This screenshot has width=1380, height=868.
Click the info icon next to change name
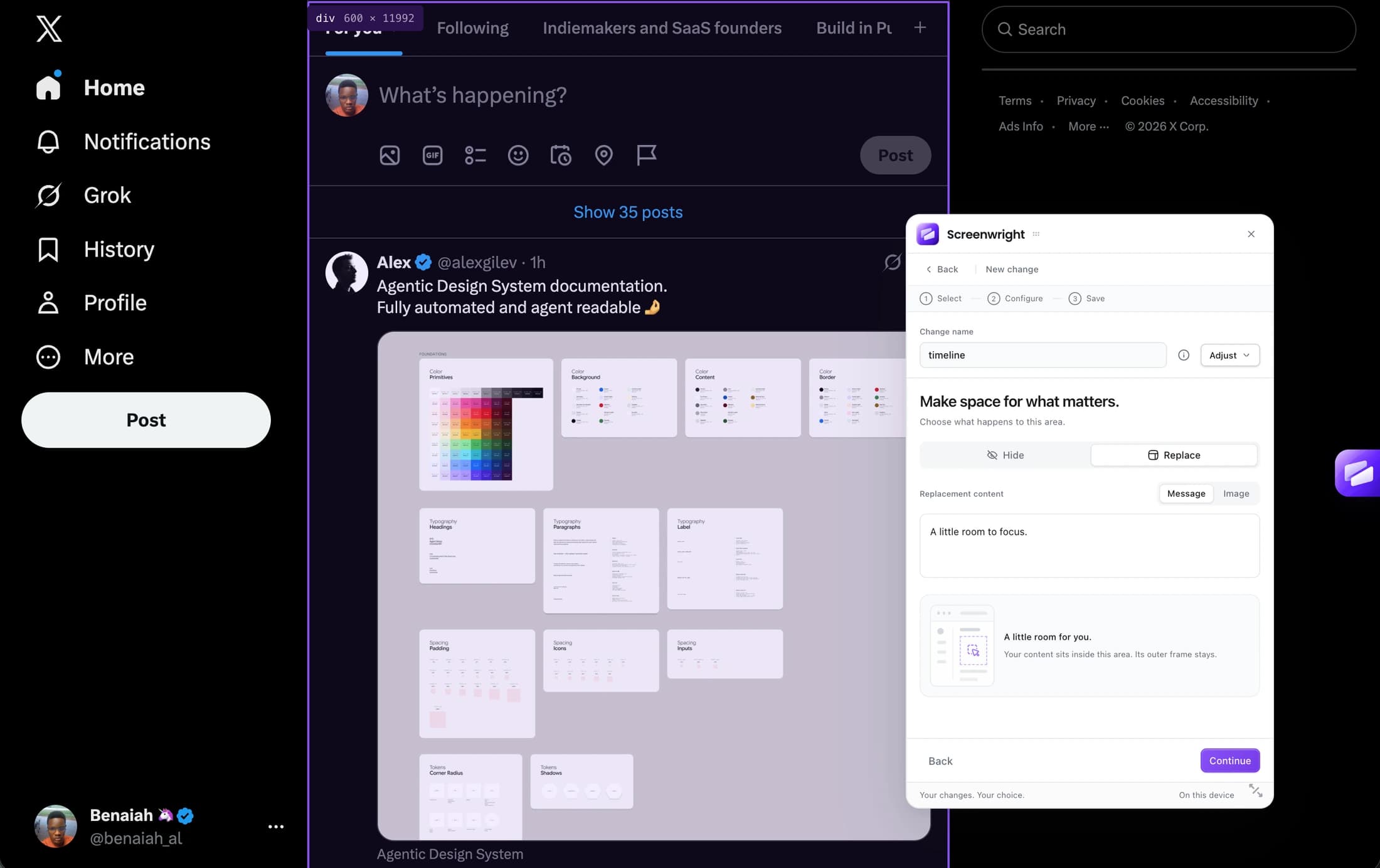[1184, 355]
